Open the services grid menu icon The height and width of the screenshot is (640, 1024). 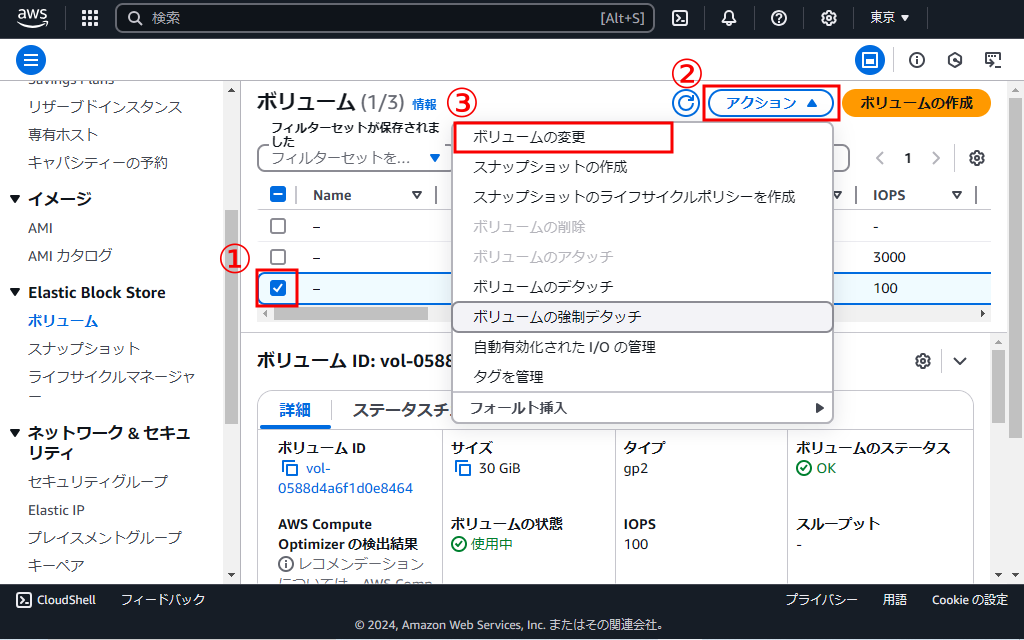pos(90,18)
